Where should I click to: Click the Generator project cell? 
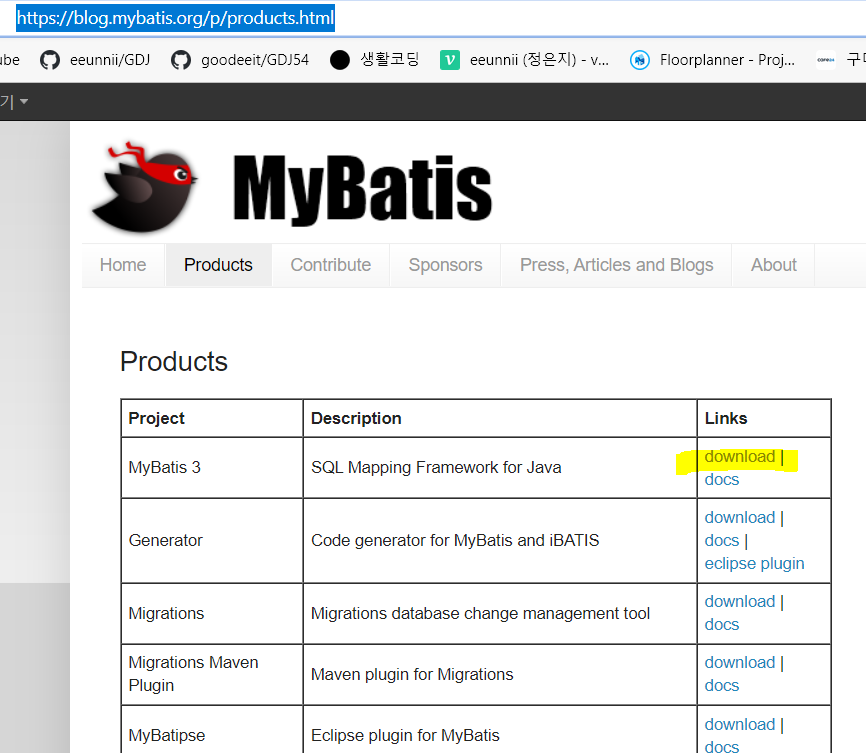click(x=212, y=540)
